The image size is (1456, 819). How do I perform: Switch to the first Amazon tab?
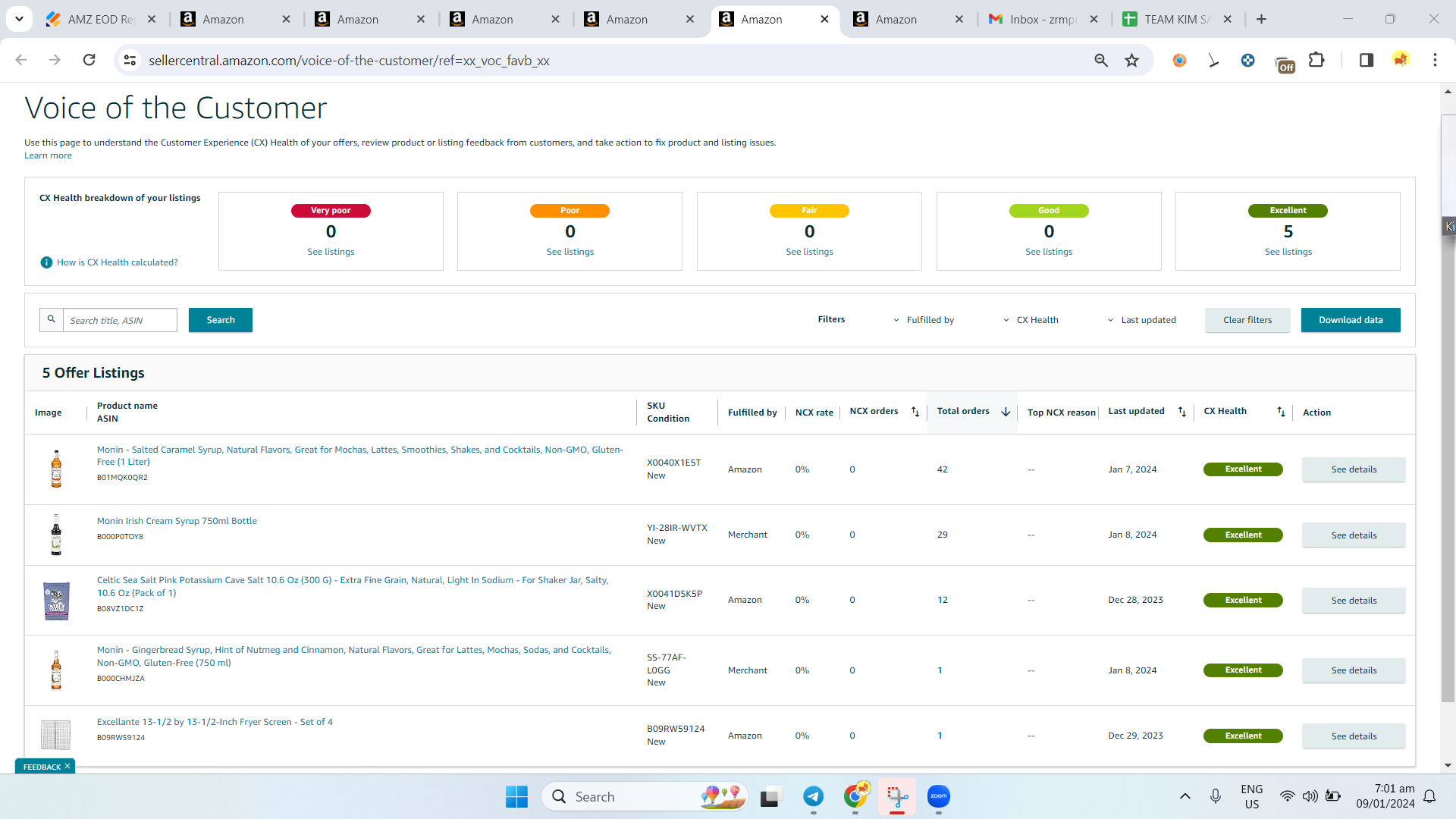[x=235, y=19]
